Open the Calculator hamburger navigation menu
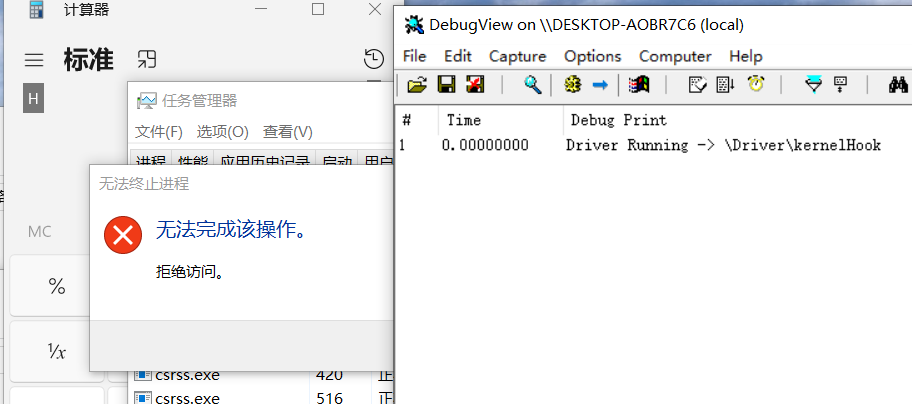The width and height of the screenshot is (912, 404). (34, 60)
